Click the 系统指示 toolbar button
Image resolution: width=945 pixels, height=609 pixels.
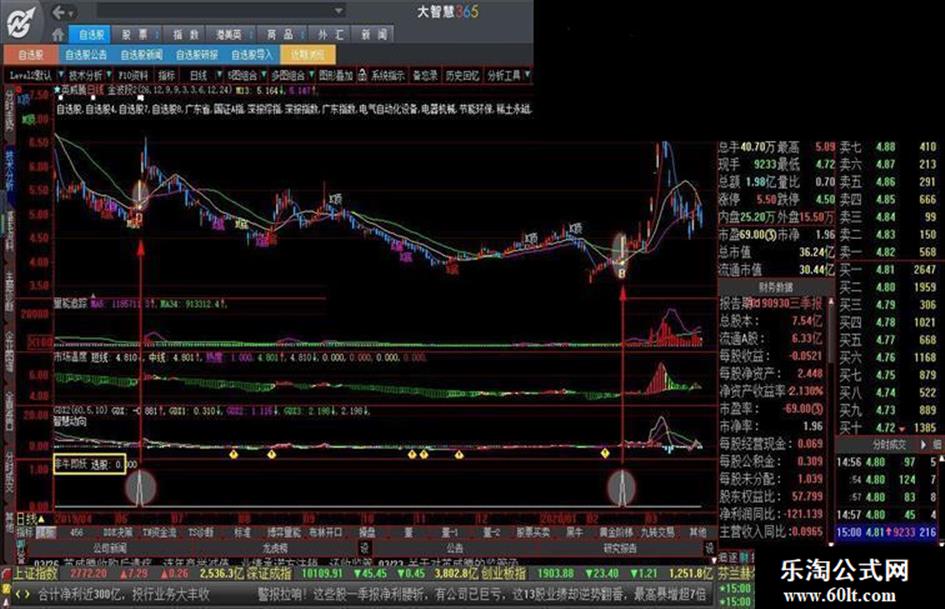point(388,75)
